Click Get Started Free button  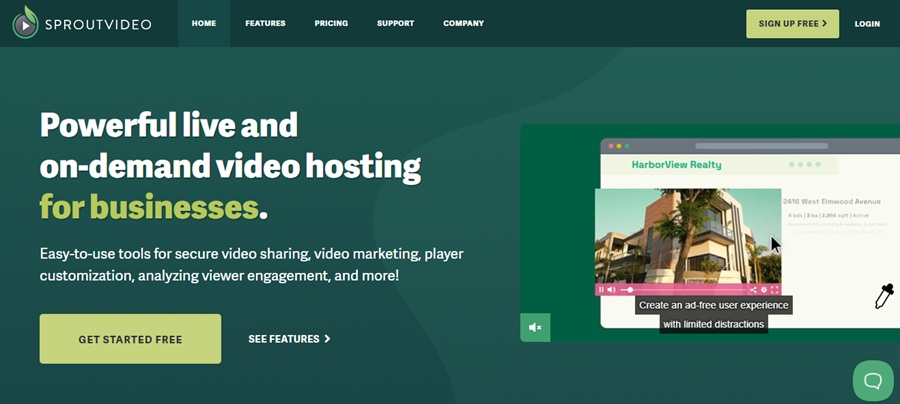(130, 339)
